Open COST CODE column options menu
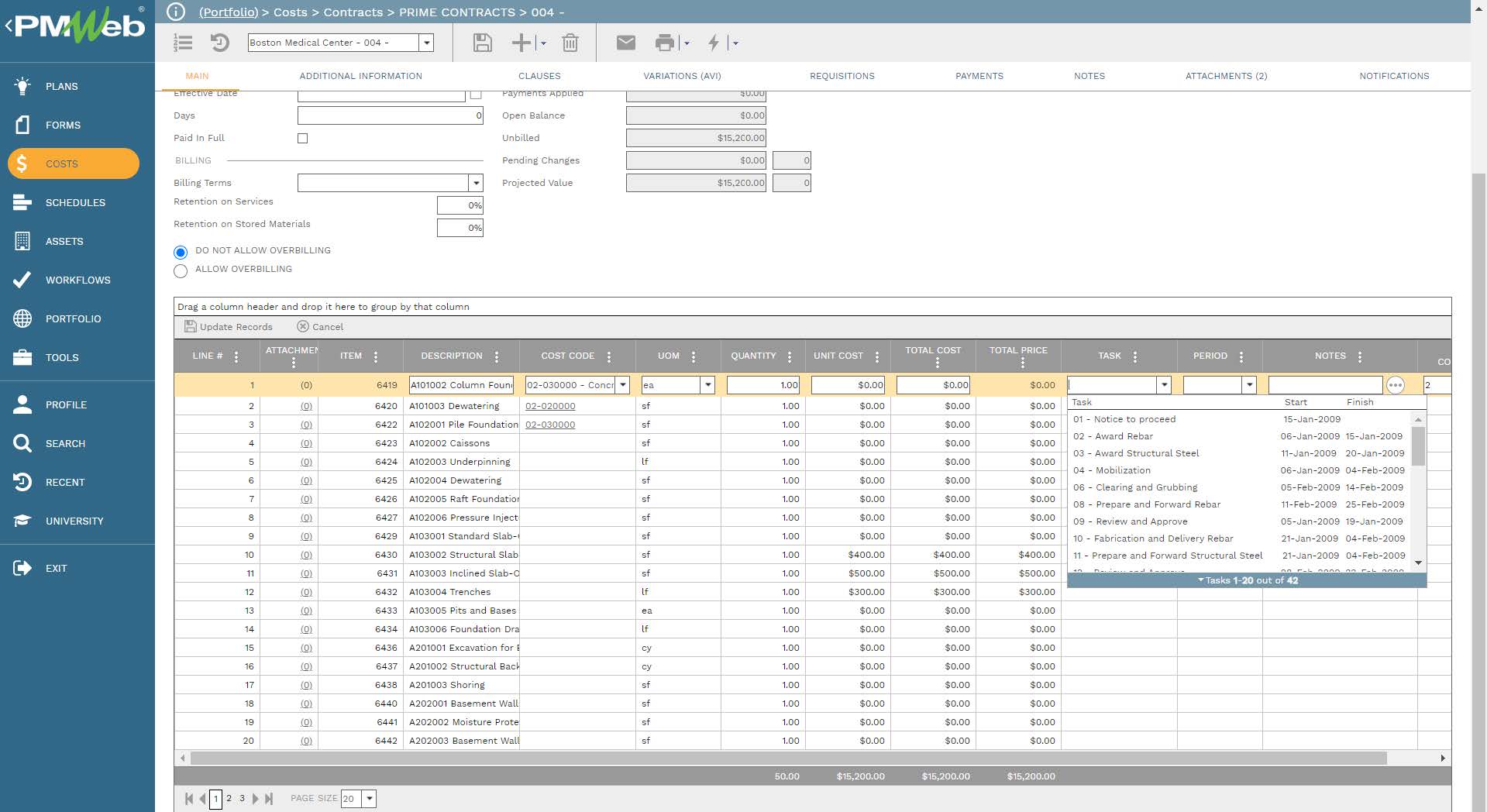The image size is (1487, 812). pyautogui.click(x=609, y=356)
